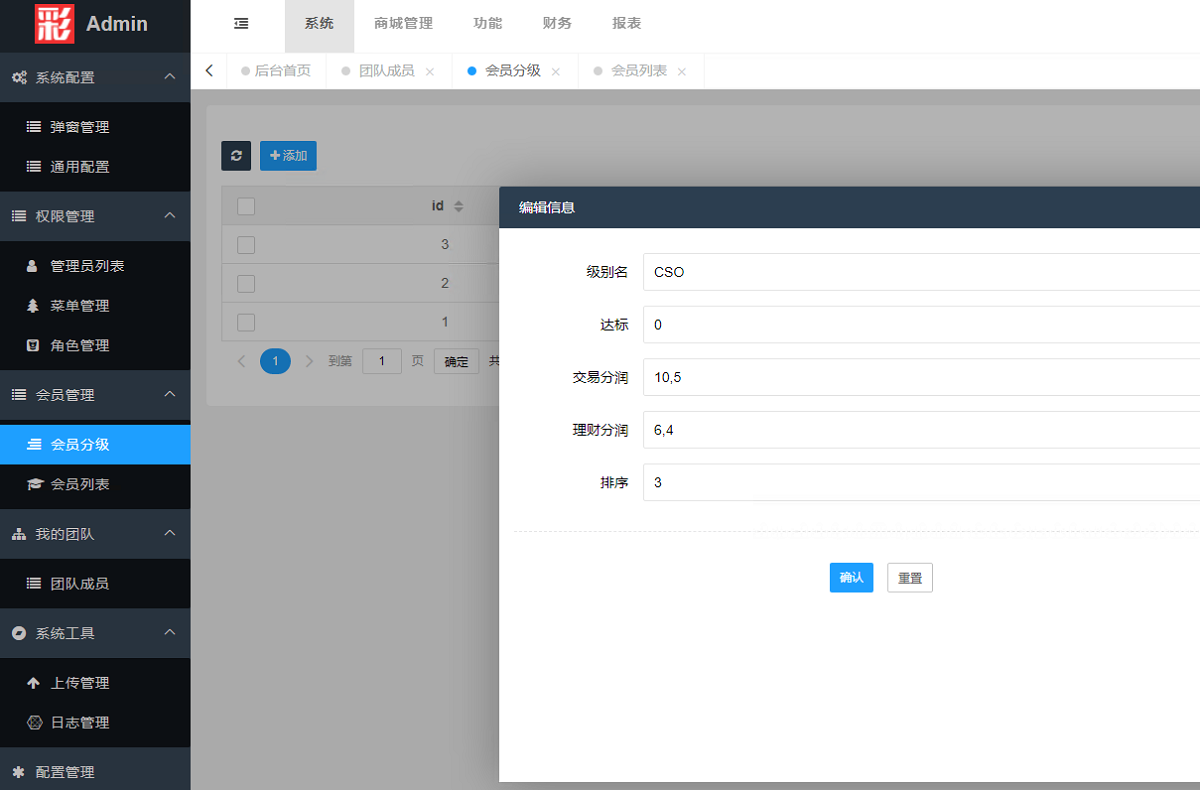Close the 会员列表 tab using x
Screen dimensions: 1200x790
pos(682,72)
